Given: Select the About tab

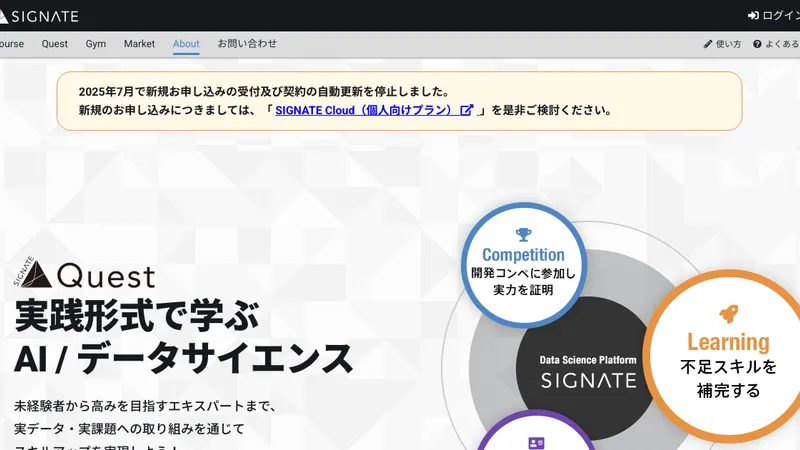Looking at the screenshot, I should pyautogui.click(x=186, y=44).
